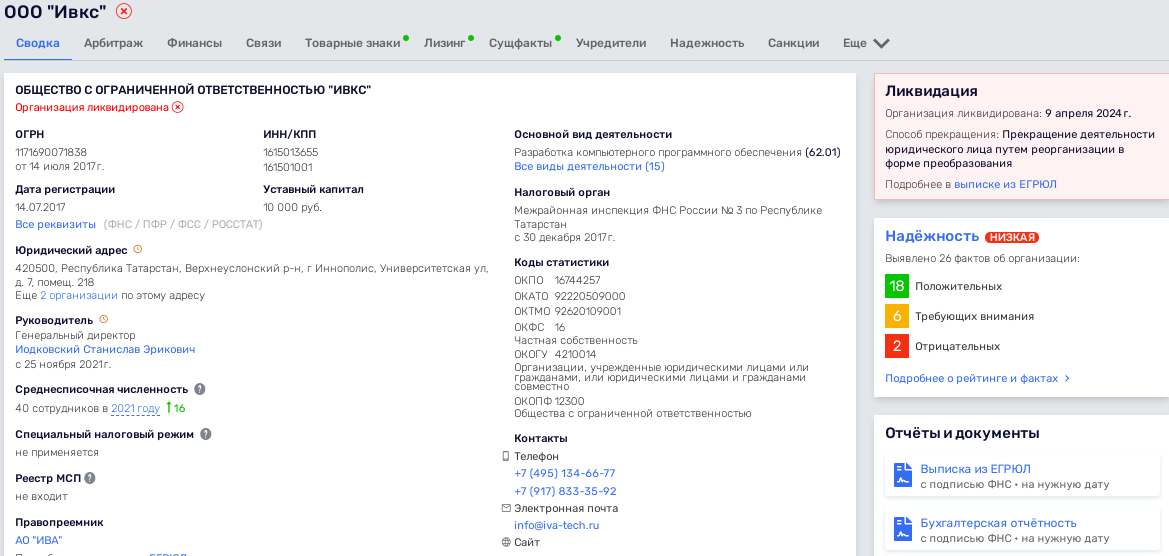Viewport: 1169px width, 556px height.
Task: Go to the Надежность tab
Action: point(707,43)
